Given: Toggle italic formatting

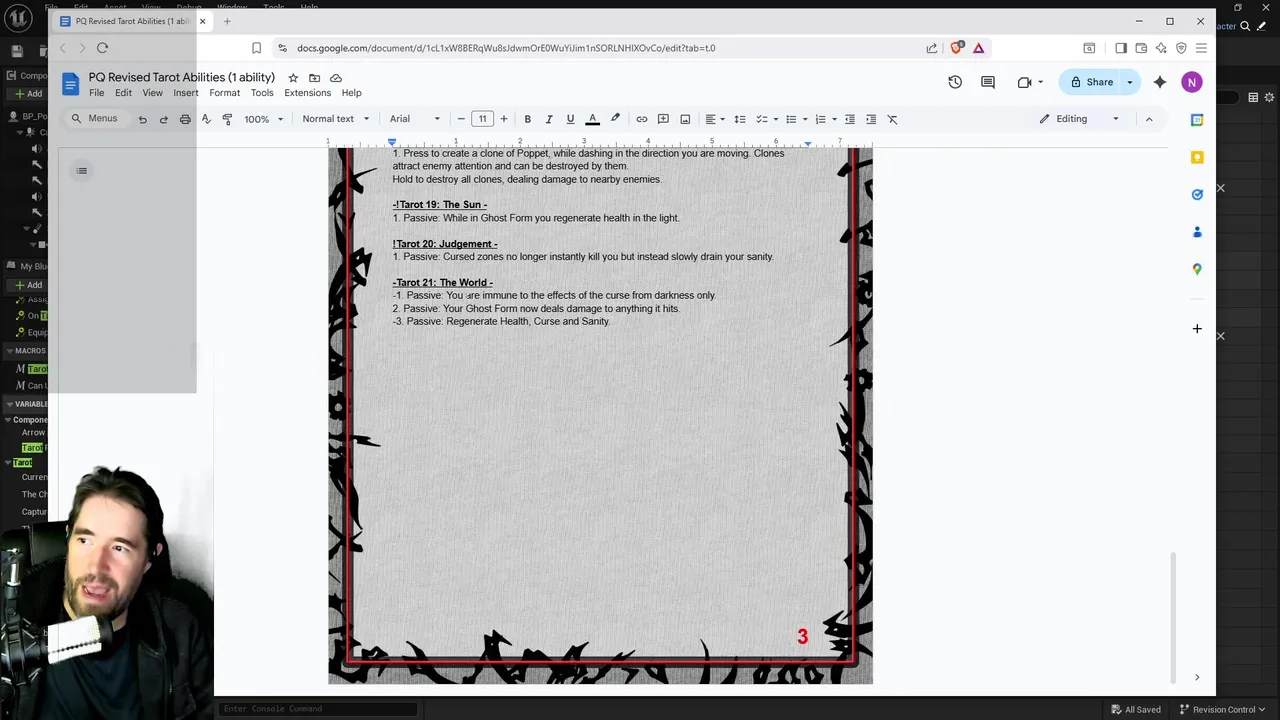Looking at the screenshot, I should [x=548, y=119].
